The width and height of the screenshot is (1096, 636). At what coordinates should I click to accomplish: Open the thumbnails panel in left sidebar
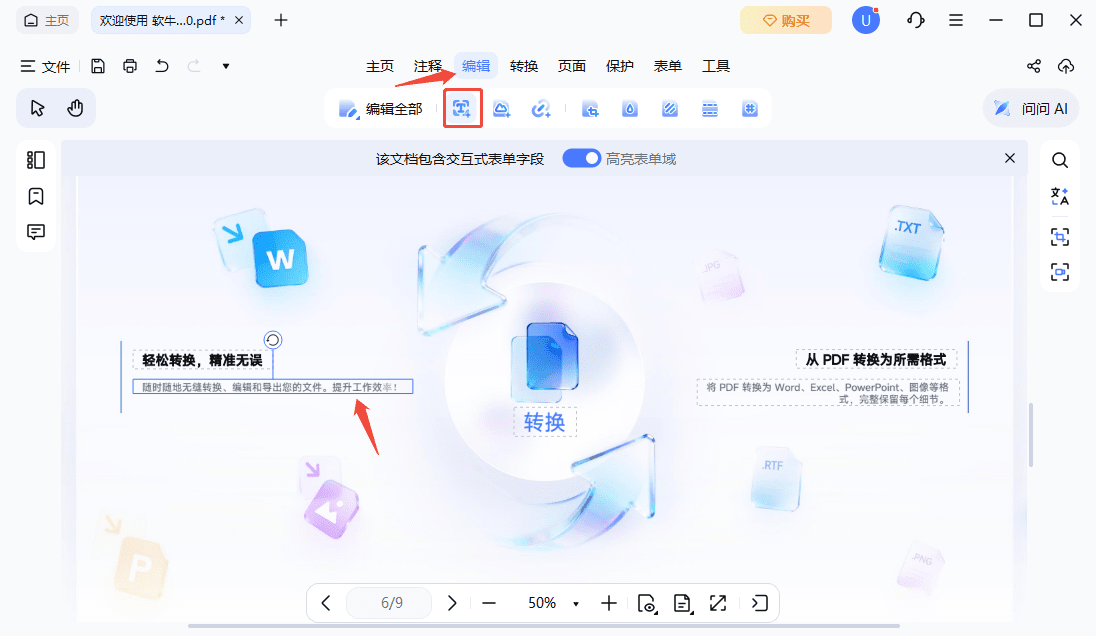(x=36, y=160)
